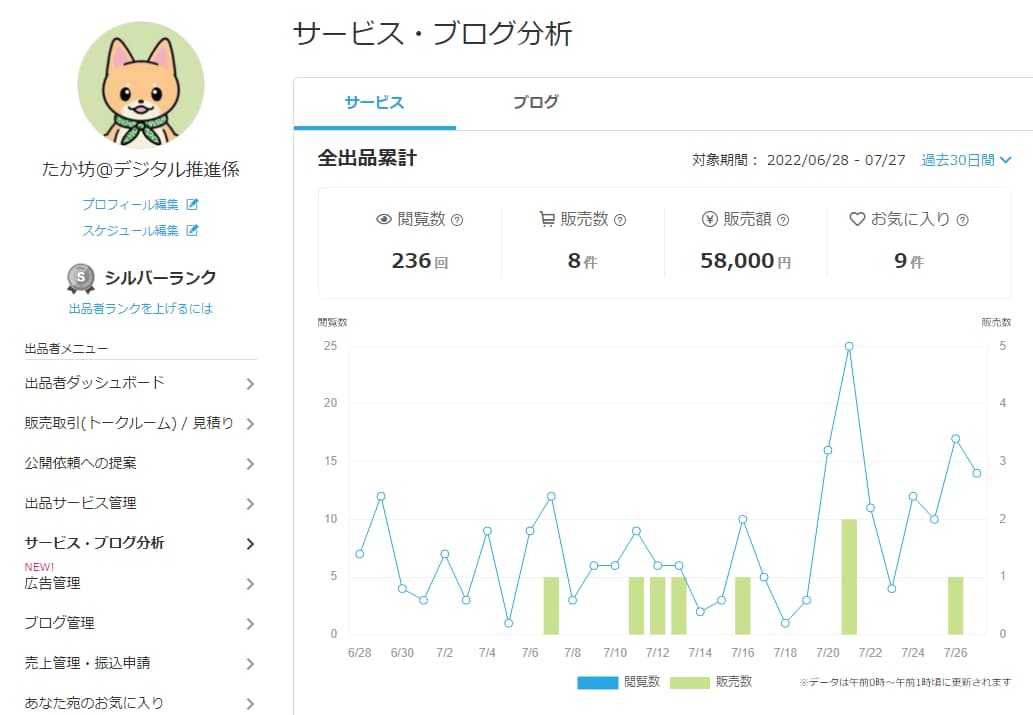1033x715 pixels.
Task: Click the heart icon next to お気に入り
Action: (857, 219)
